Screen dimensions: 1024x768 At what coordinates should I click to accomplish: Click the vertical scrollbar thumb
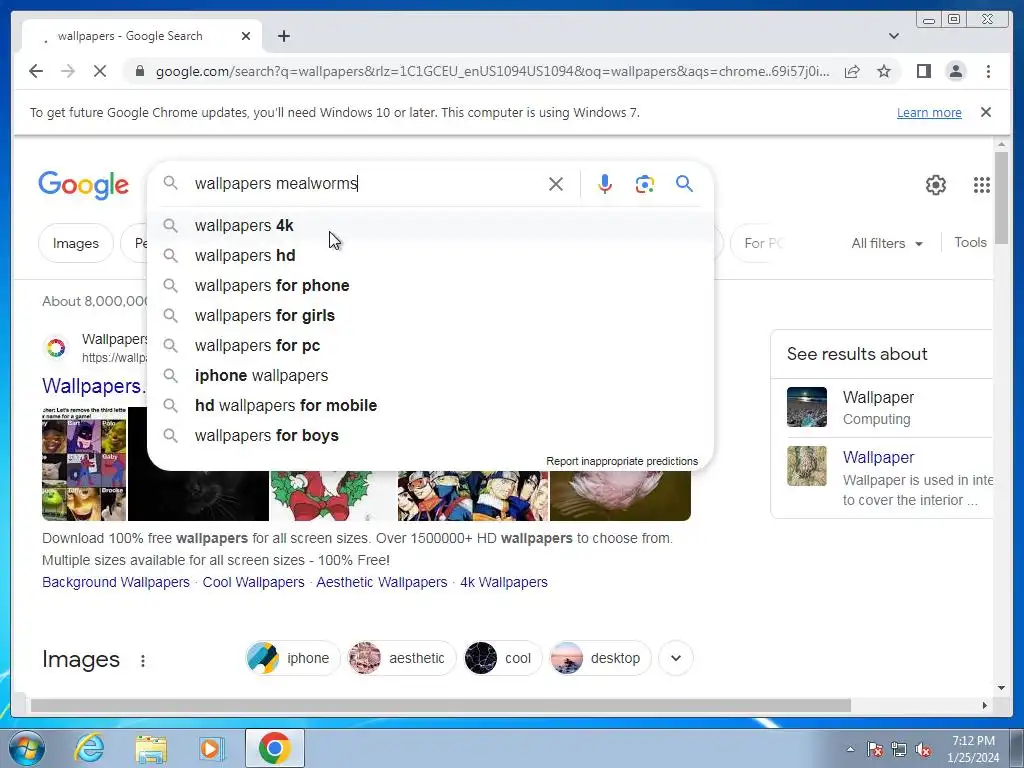pos(1001,199)
